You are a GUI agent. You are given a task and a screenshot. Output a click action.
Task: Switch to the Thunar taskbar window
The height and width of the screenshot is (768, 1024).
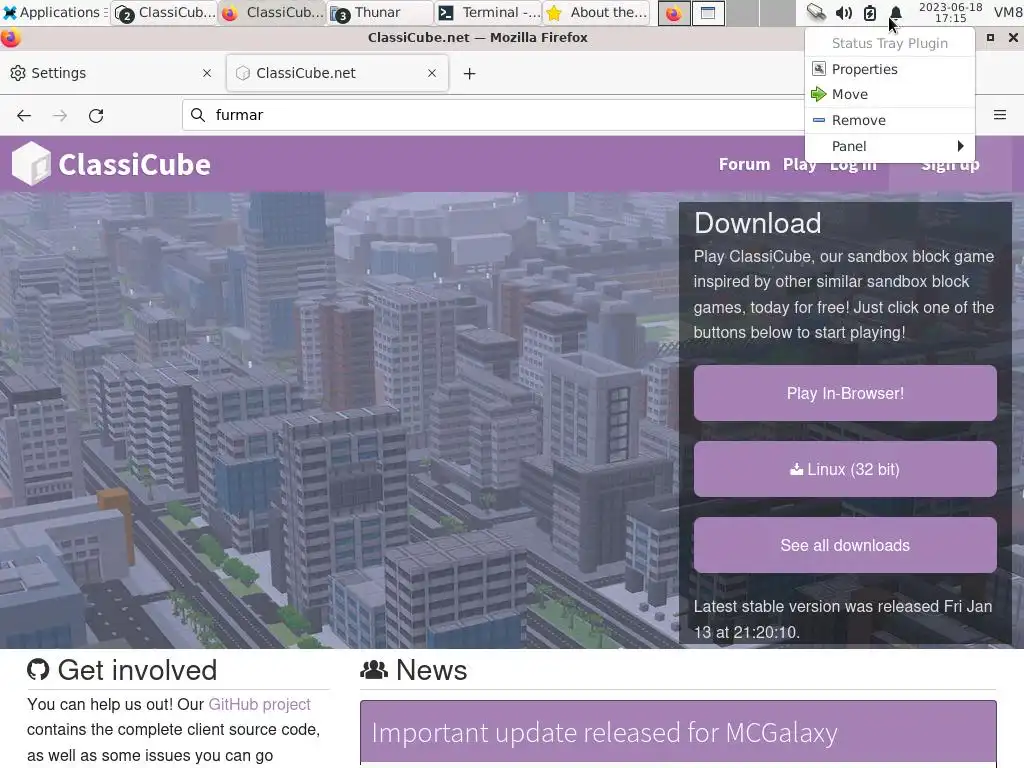(380, 12)
